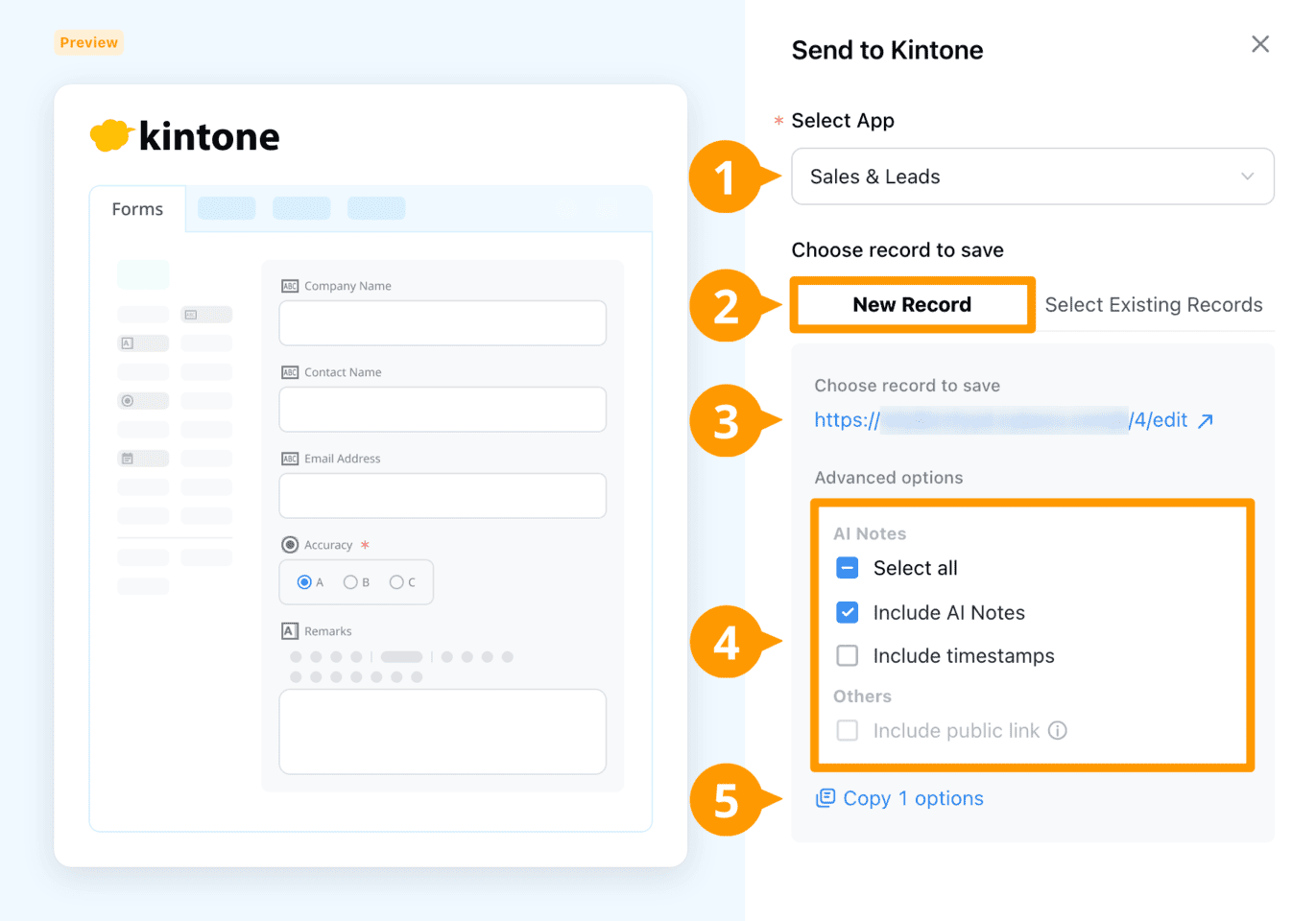Open the record edit URL link

(x=1001, y=420)
